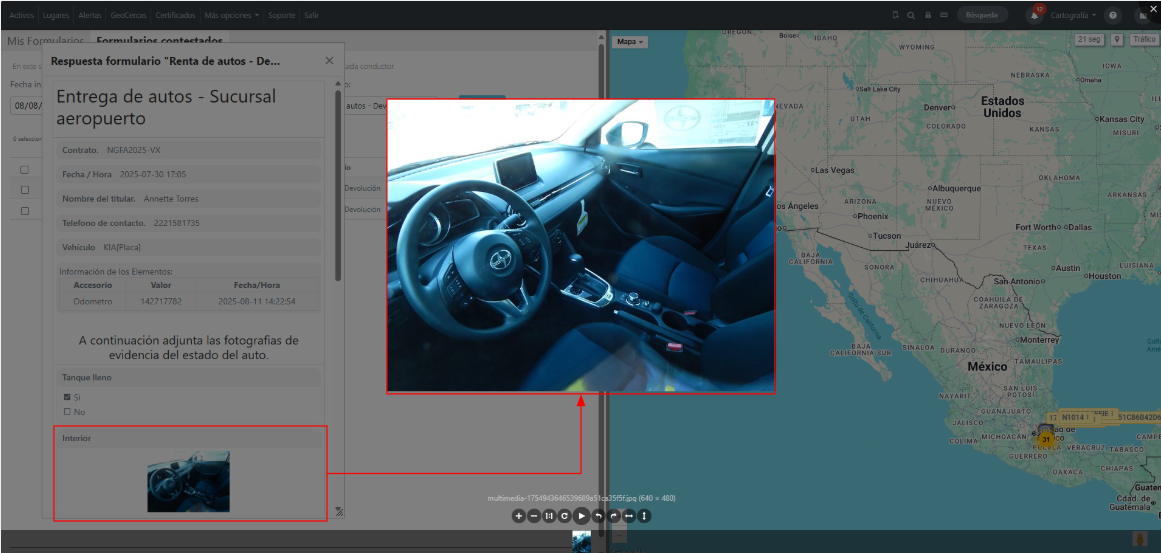Check the Si option for Tanque lleno
The height and width of the screenshot is (553, 1161).
click(67, 398)
